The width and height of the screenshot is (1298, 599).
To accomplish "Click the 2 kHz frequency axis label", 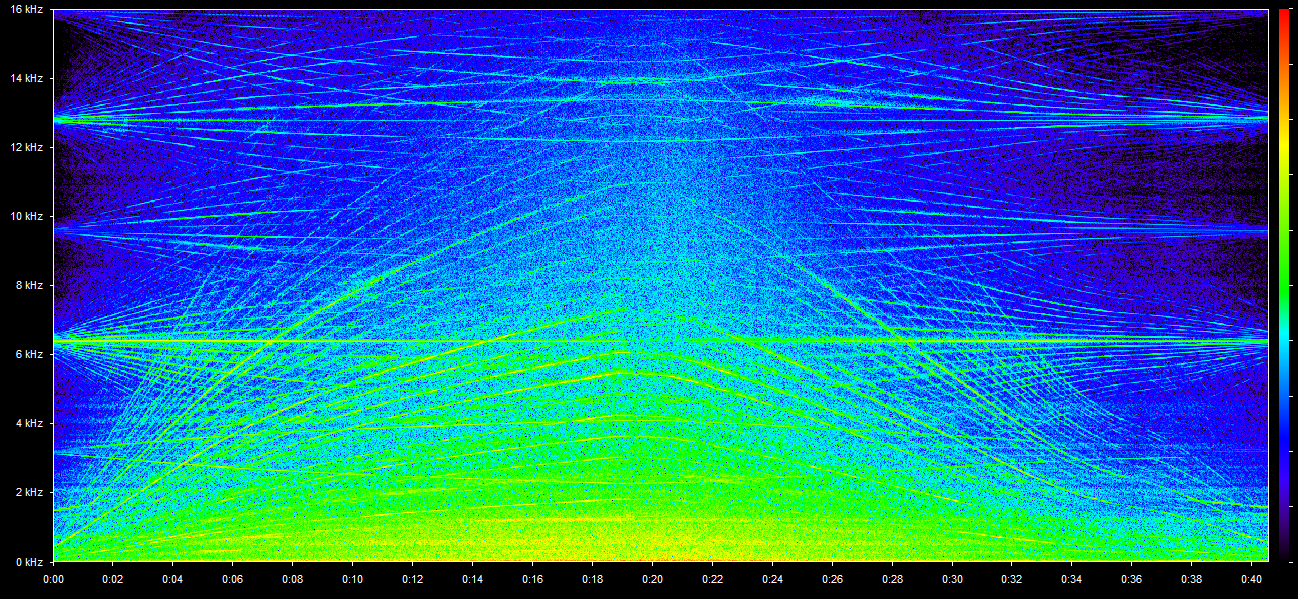I will point(29,492).
